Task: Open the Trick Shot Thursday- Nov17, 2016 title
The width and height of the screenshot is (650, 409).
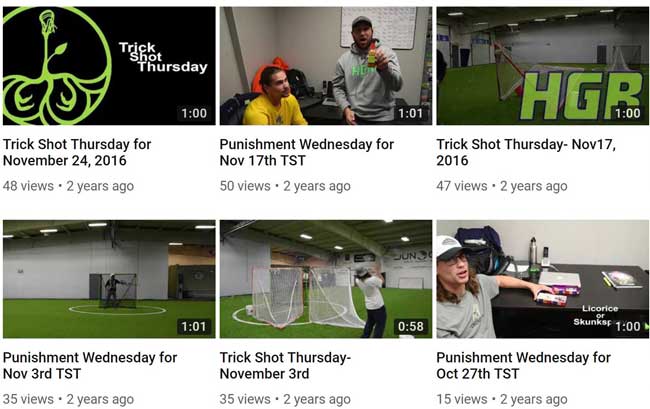Action: 526,152
